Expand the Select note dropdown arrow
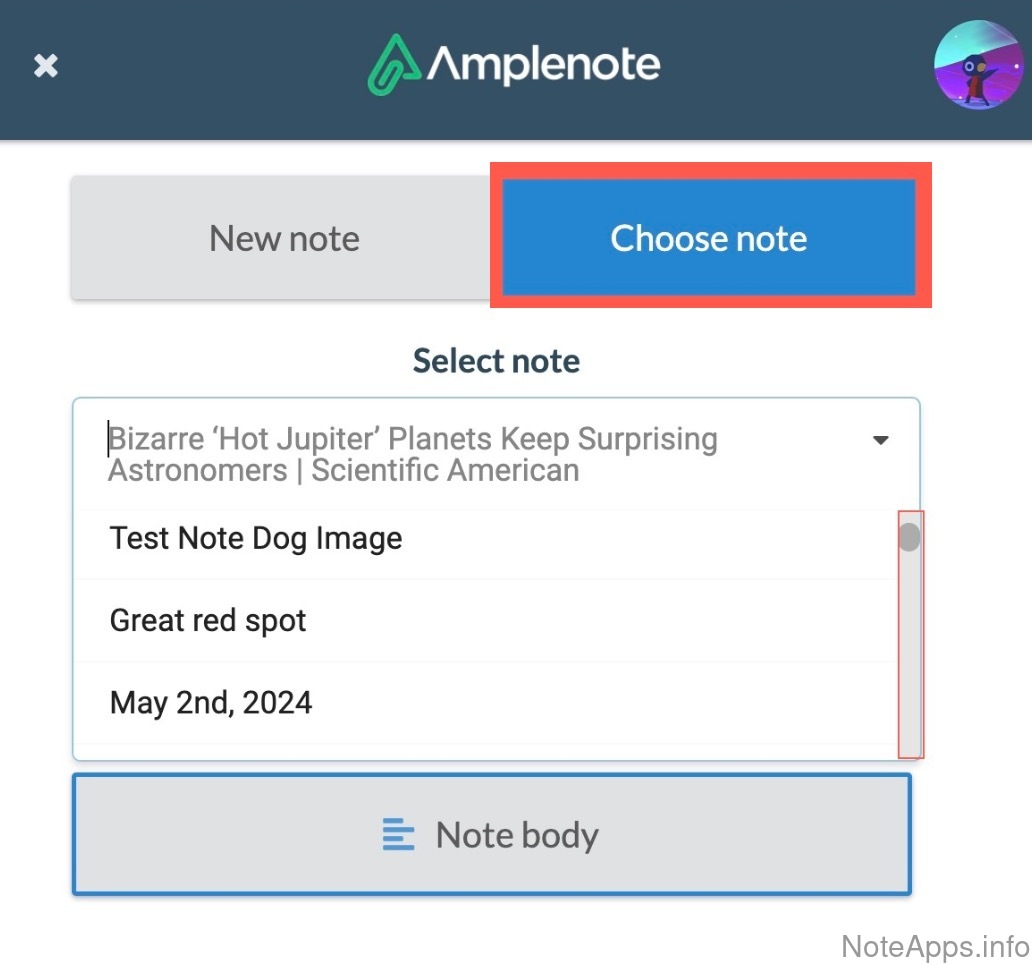Screen dimensions: 1032x966 tap(880, 440)
